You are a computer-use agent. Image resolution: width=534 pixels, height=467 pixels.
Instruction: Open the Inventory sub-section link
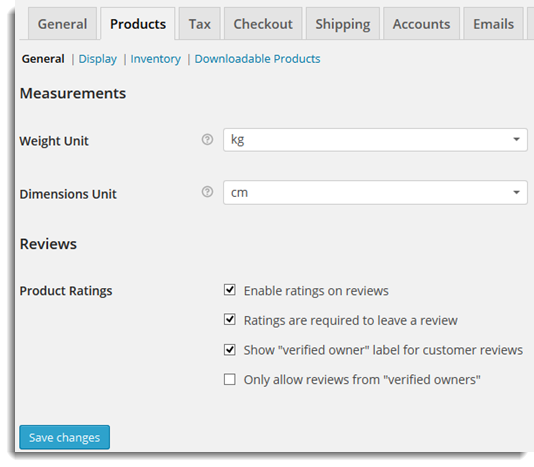click(156, 59)
